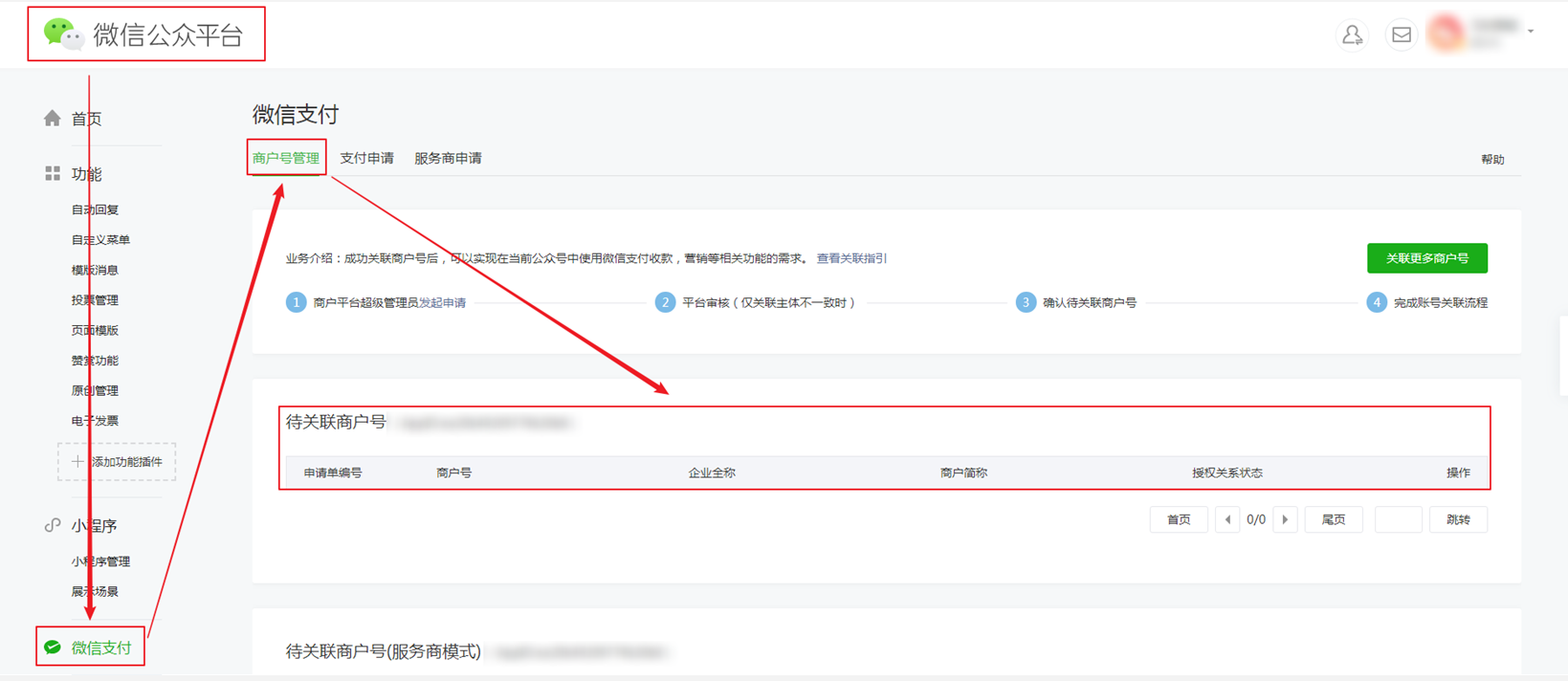Click the 跳转 button

(1458, 519)
